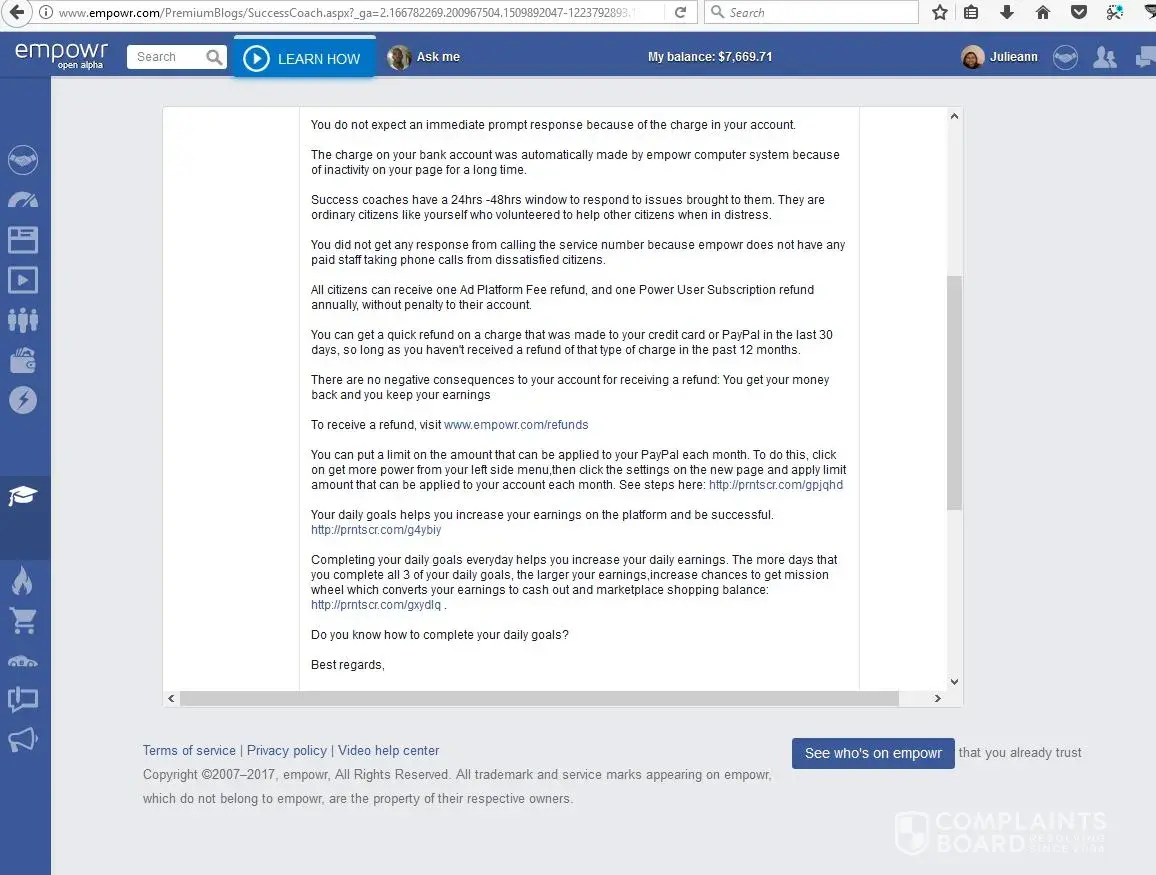
Task: Open sidebar car icon
Action: (23, 660)
